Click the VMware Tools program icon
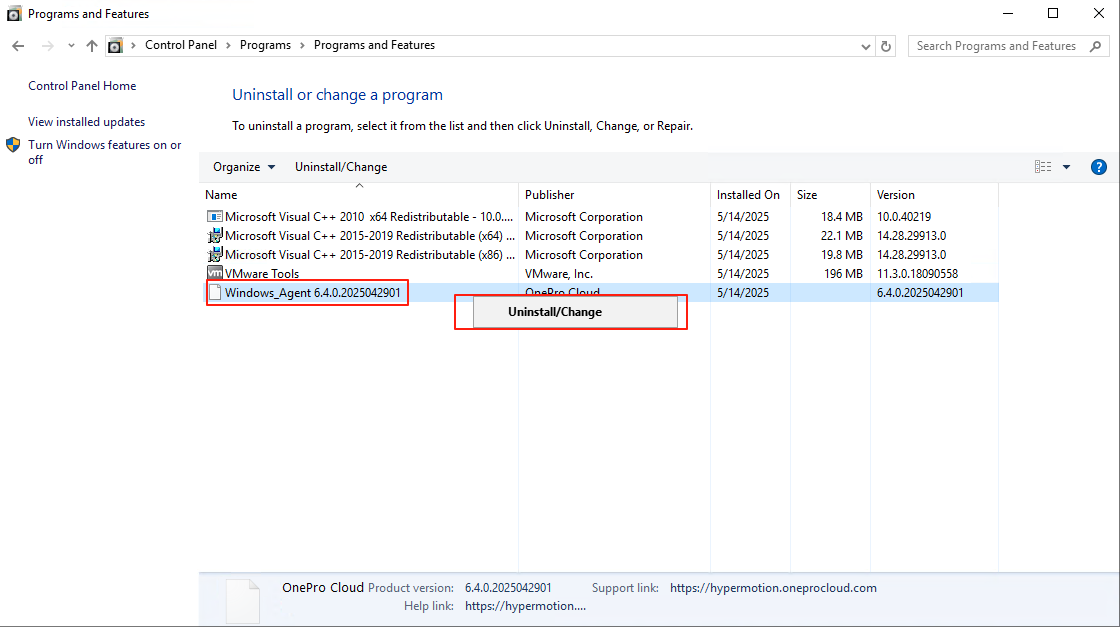 (x=214, y=273)
